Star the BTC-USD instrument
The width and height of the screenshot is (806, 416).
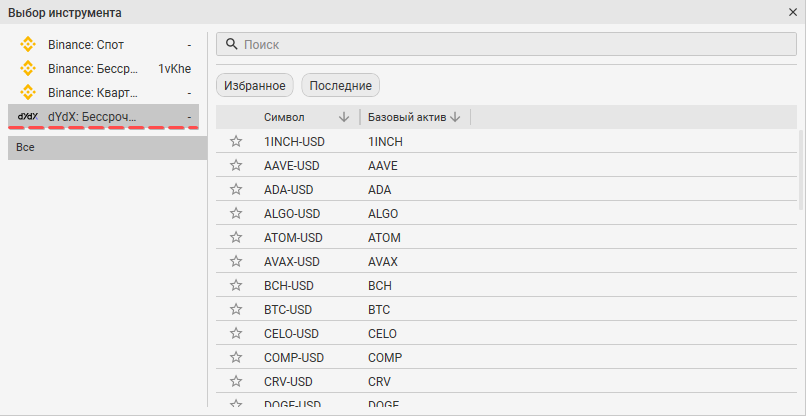click(236, 310)
